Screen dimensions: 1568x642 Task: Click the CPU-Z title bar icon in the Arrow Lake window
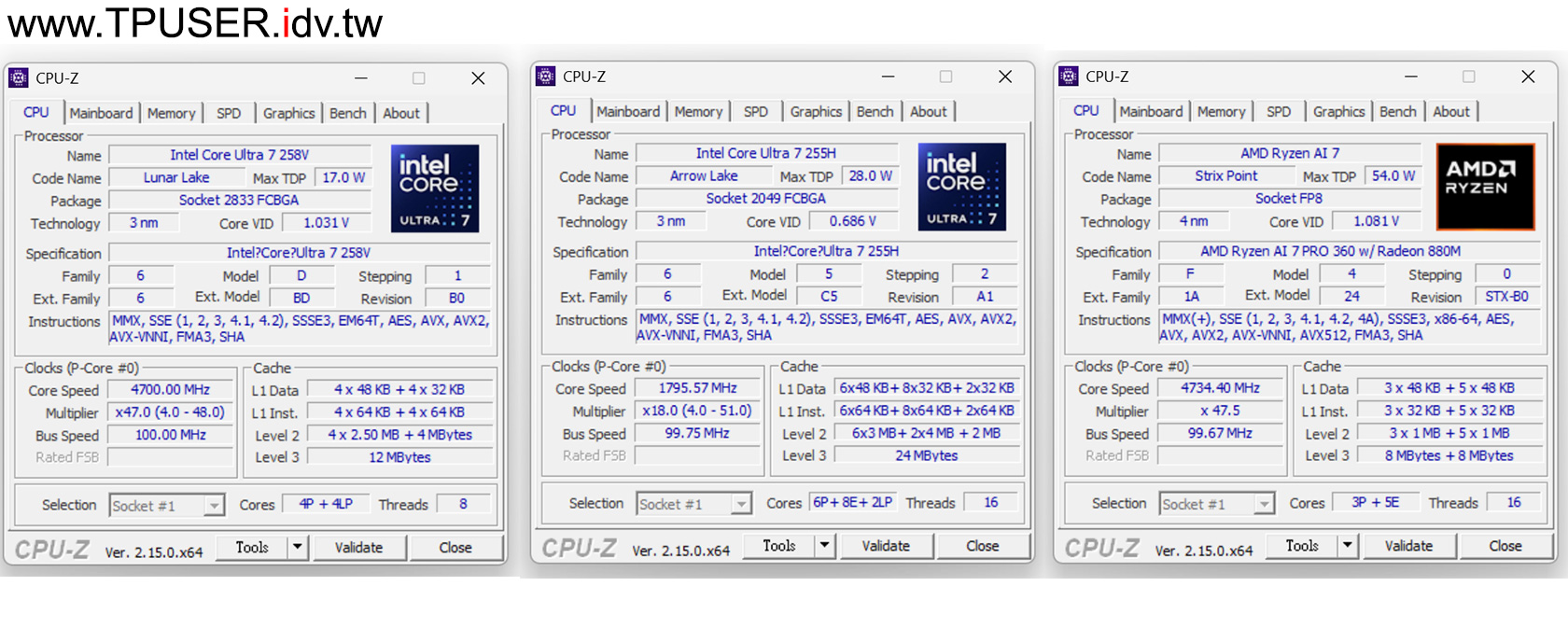546,77
